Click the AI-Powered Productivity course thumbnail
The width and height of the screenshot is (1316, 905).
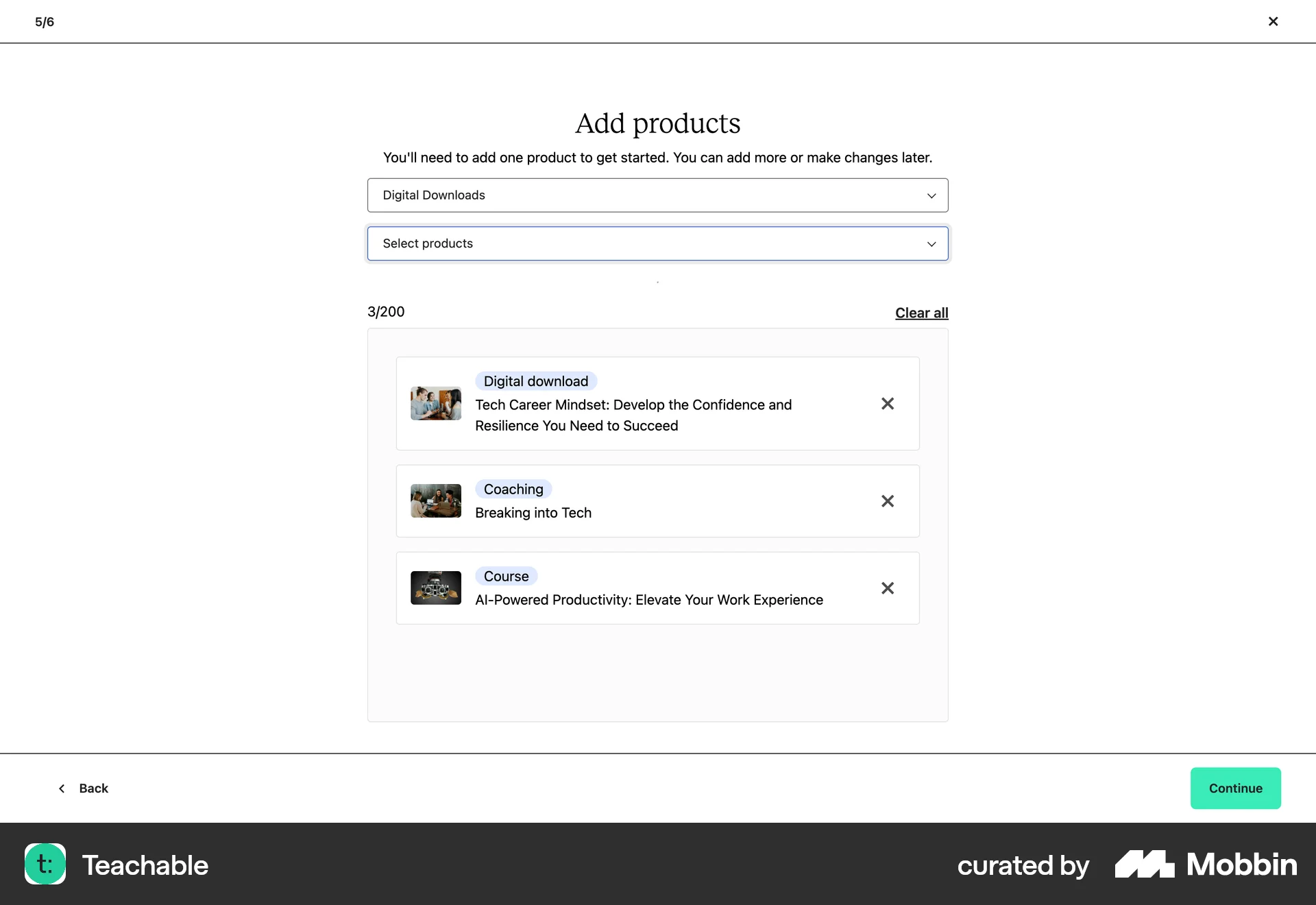(x=435, y=588)
